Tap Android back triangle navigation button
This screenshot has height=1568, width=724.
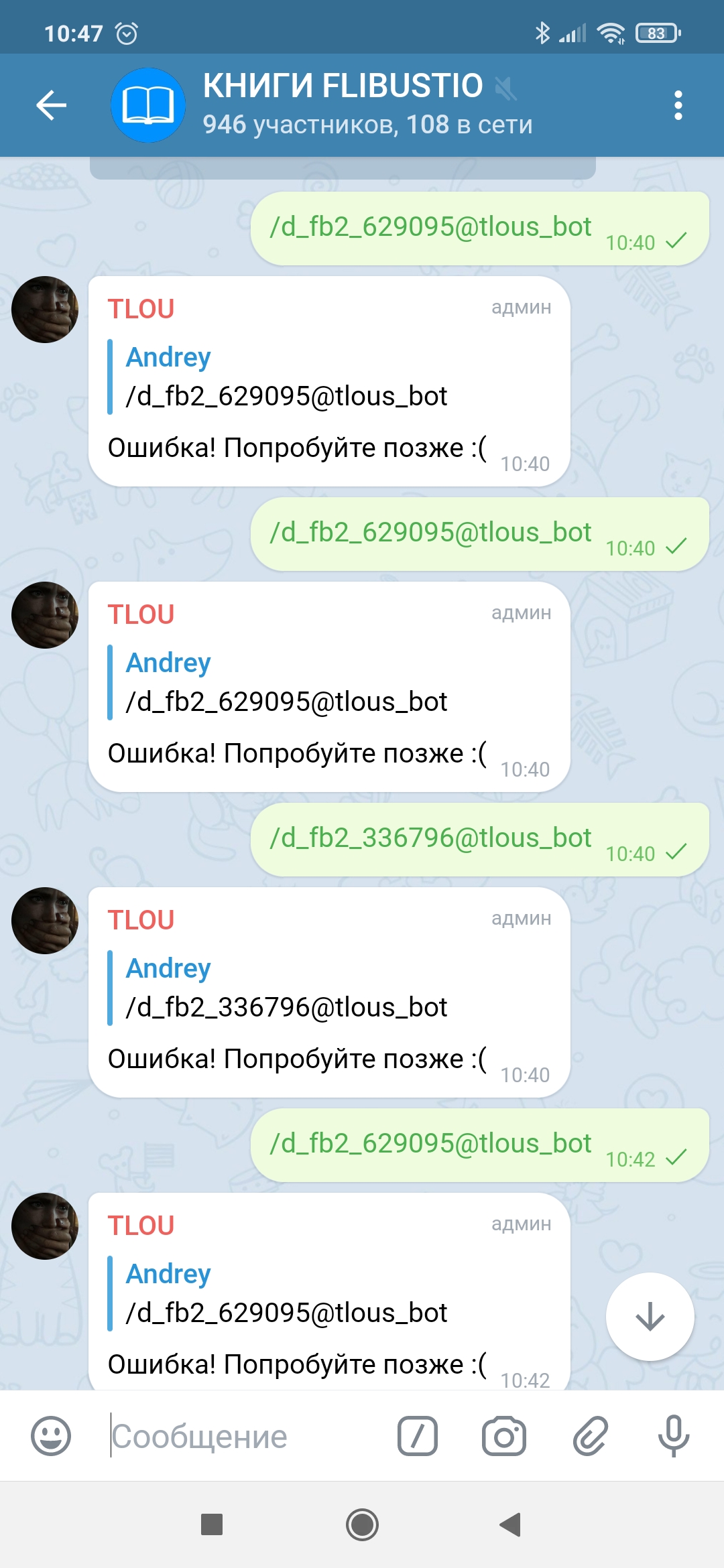511,1524
